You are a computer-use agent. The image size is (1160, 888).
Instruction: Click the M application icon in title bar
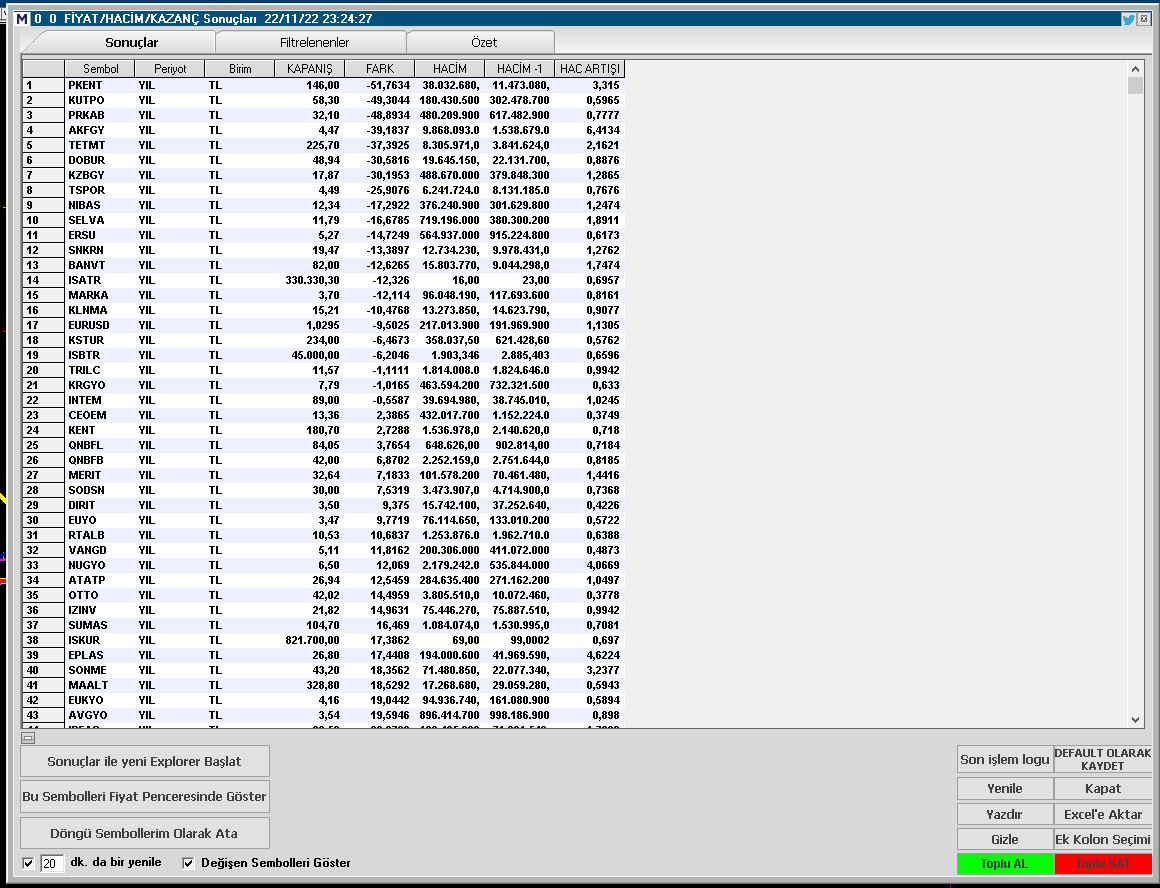click(22, 19)
